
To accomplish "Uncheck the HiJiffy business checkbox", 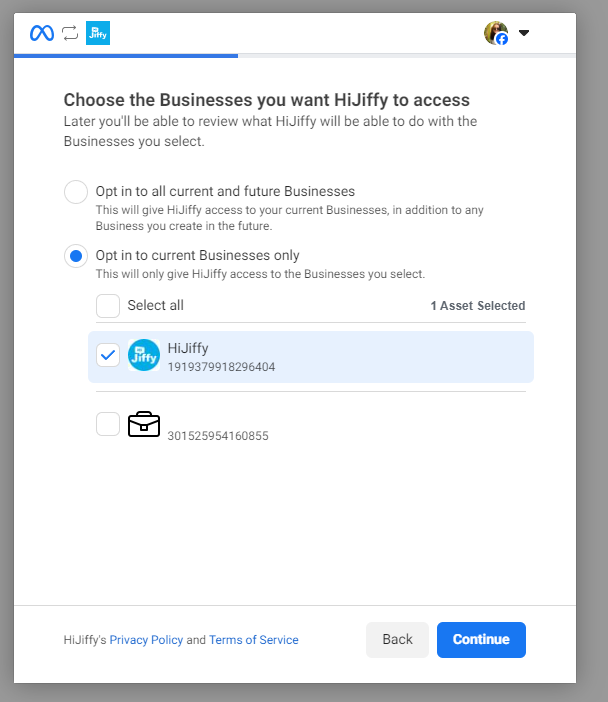I will coord(108,355).
